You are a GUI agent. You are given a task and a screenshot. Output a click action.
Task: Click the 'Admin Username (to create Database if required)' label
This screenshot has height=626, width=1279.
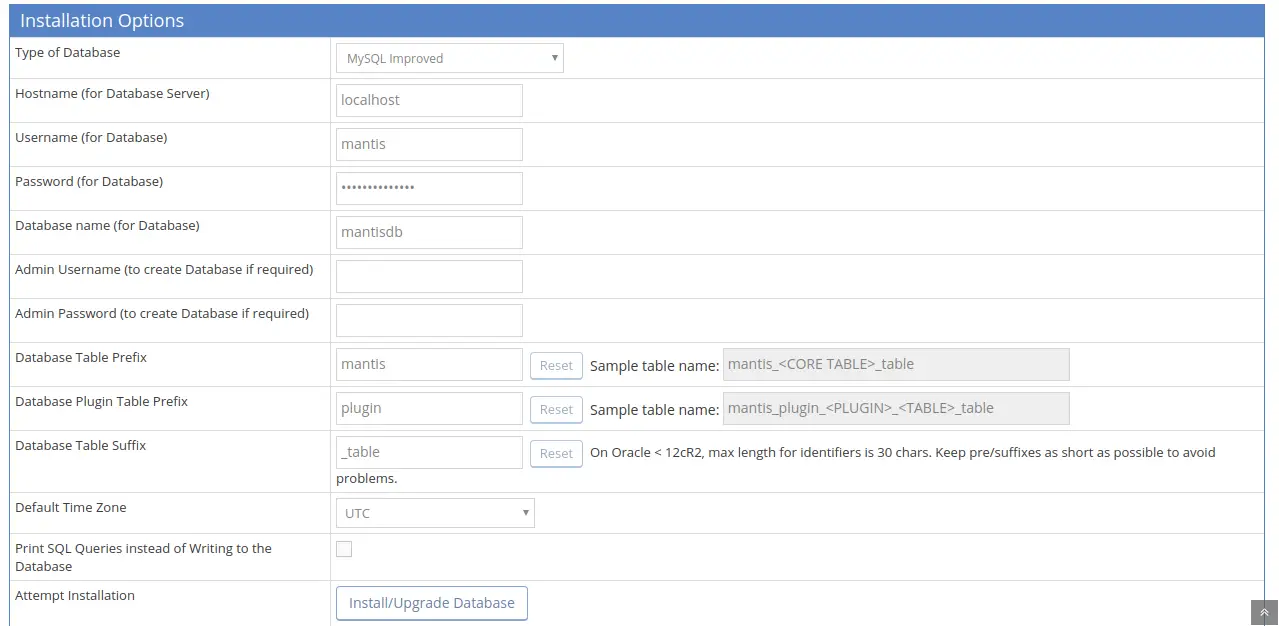(x=164, y=270)
